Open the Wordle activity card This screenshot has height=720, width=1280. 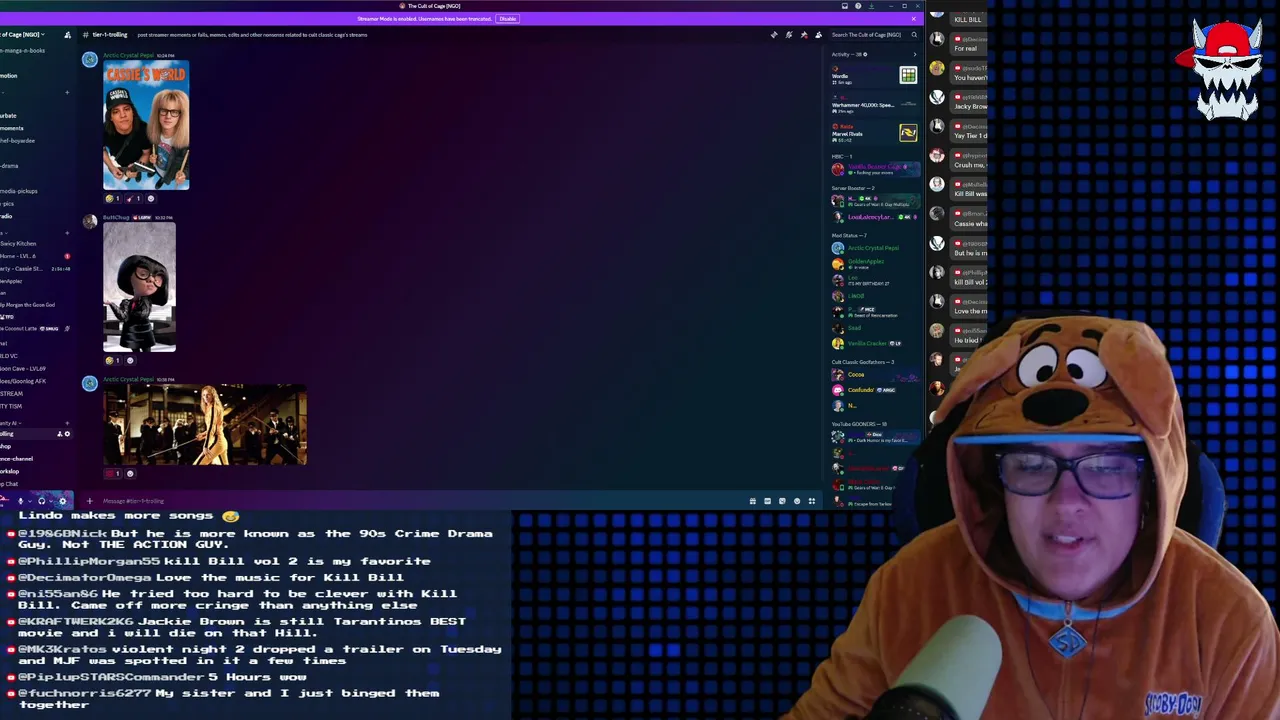[875, 77]
